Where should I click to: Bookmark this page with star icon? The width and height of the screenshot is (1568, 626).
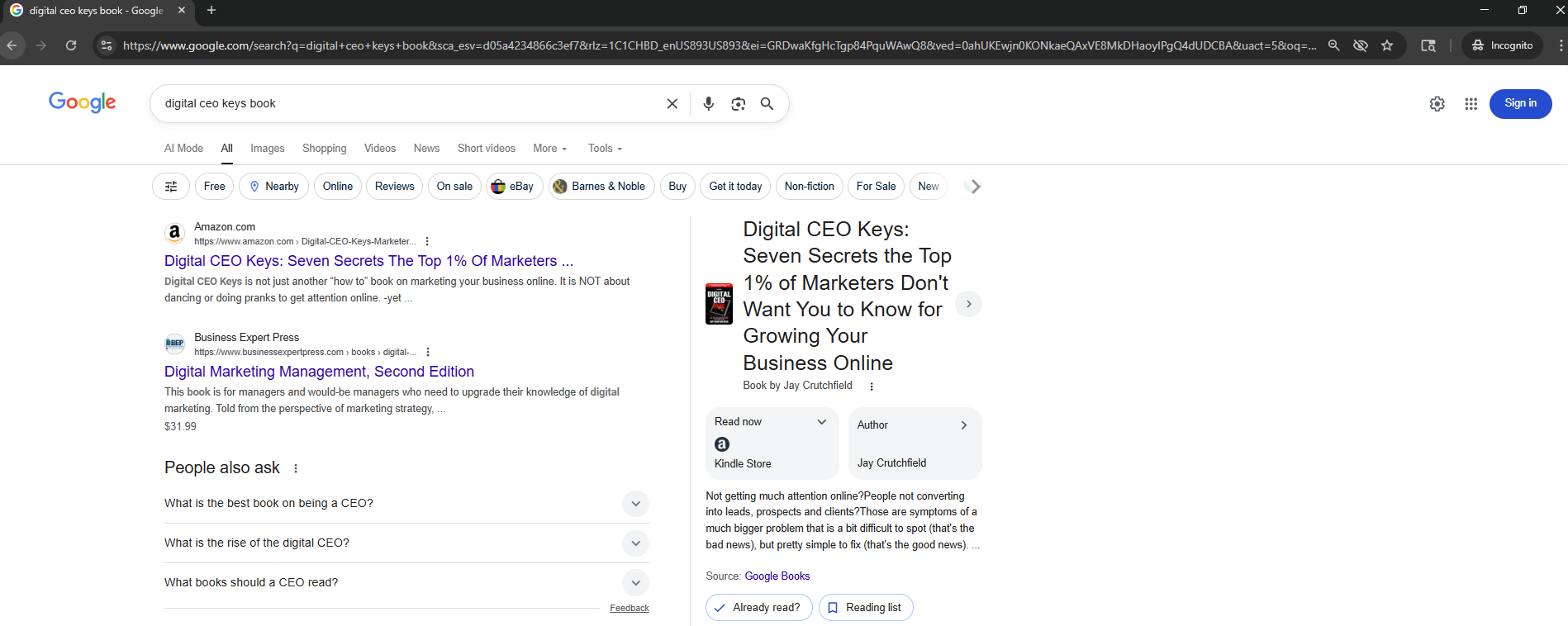[x=1387, y=45]
